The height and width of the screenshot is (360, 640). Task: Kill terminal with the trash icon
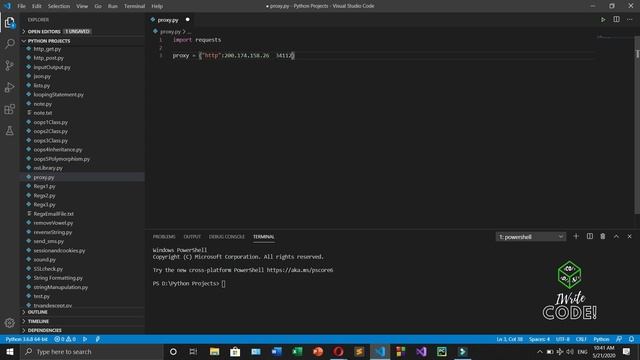tap(603, 236)
